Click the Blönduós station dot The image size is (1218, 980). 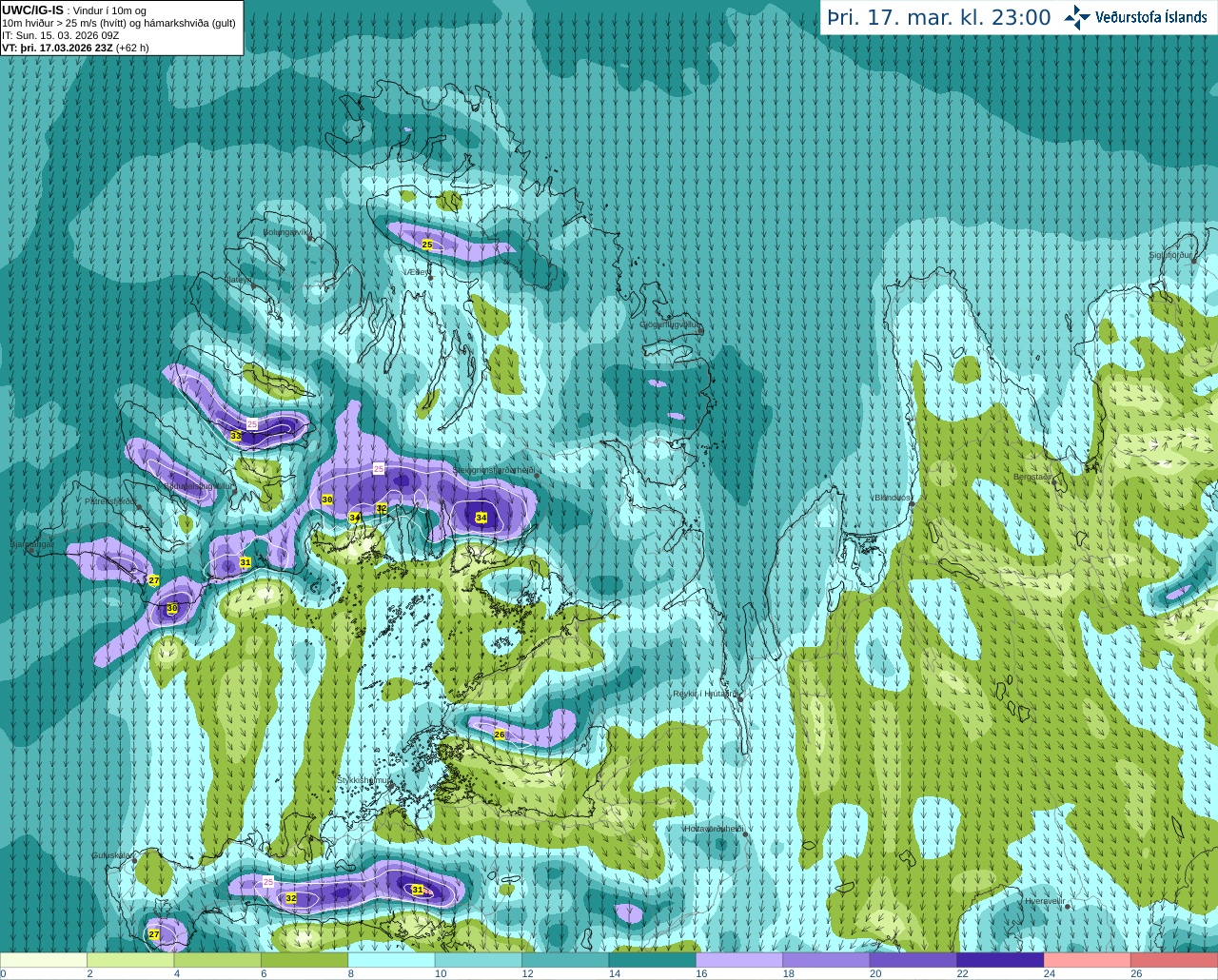coord(912,505)
